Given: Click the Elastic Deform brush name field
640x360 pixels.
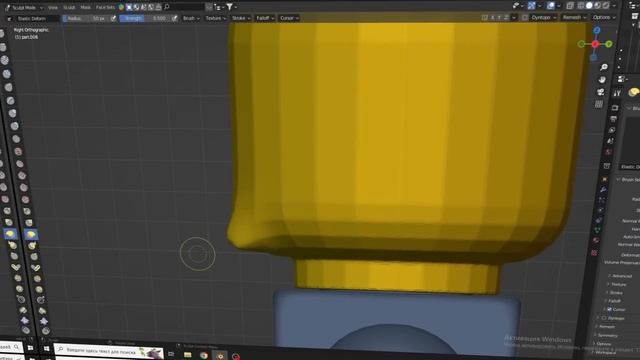Looking at the screenshot, I should point(38,19).
